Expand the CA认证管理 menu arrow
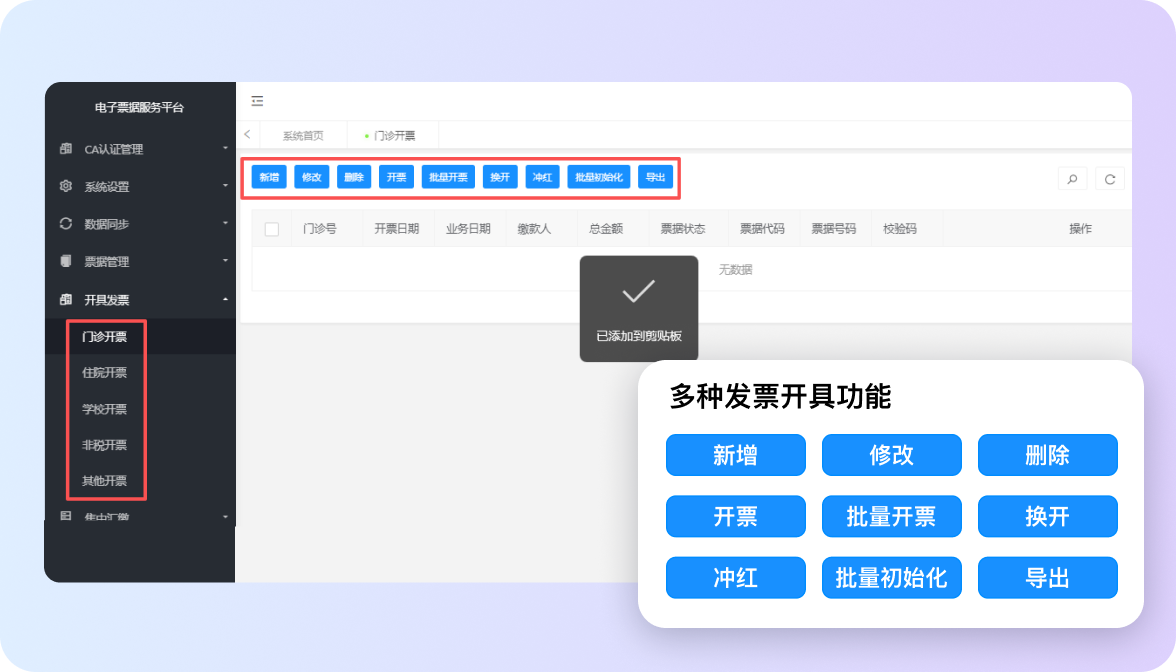The image size is (1176, 672). (225, 148)
